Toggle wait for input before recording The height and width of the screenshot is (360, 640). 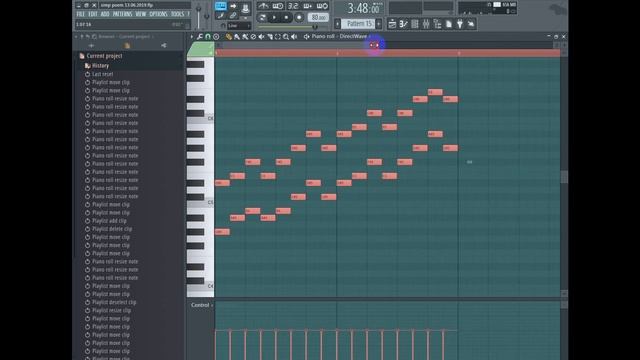click(x=278, y=6)
